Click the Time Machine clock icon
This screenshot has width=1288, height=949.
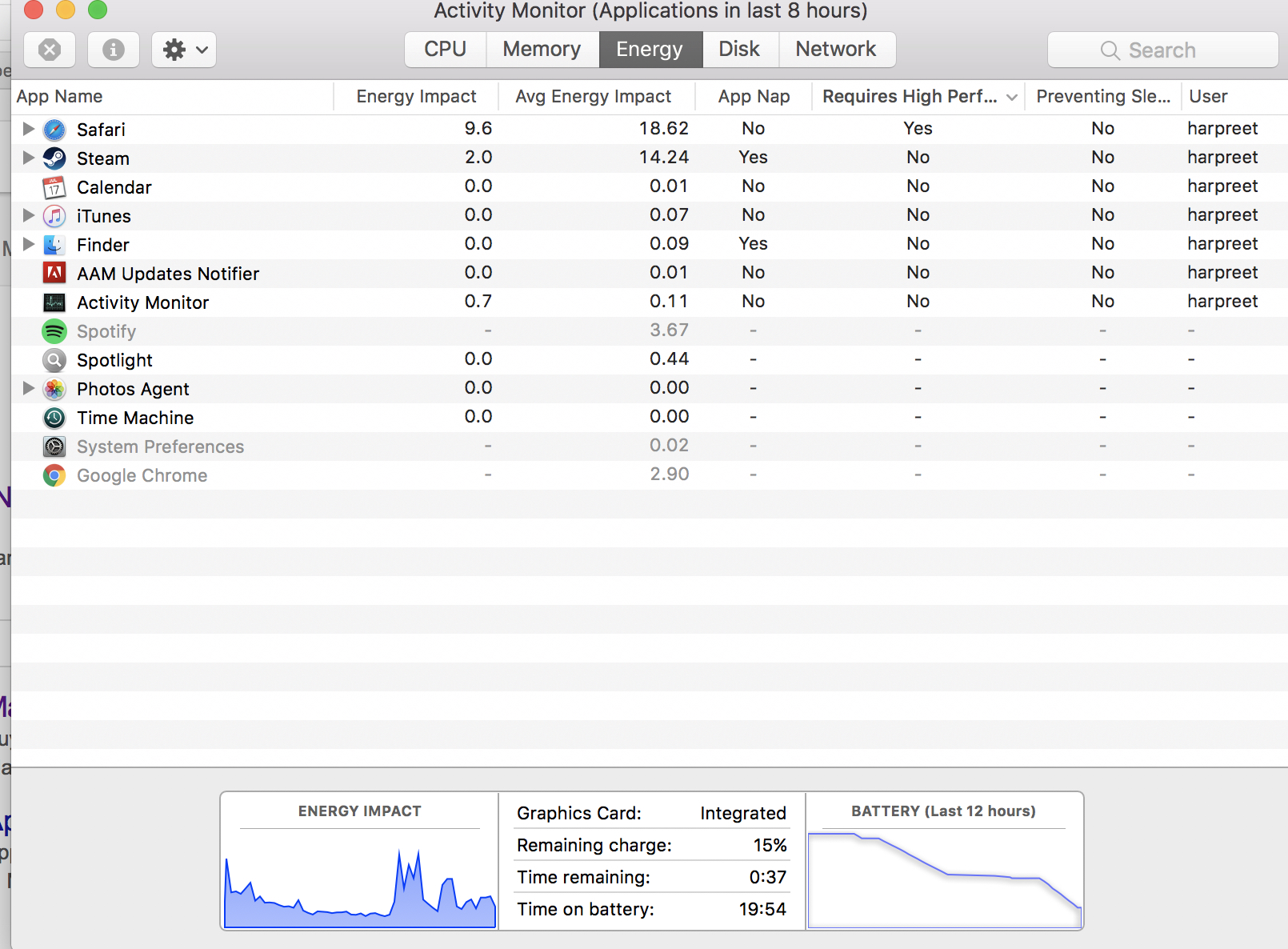click(54, 418)
